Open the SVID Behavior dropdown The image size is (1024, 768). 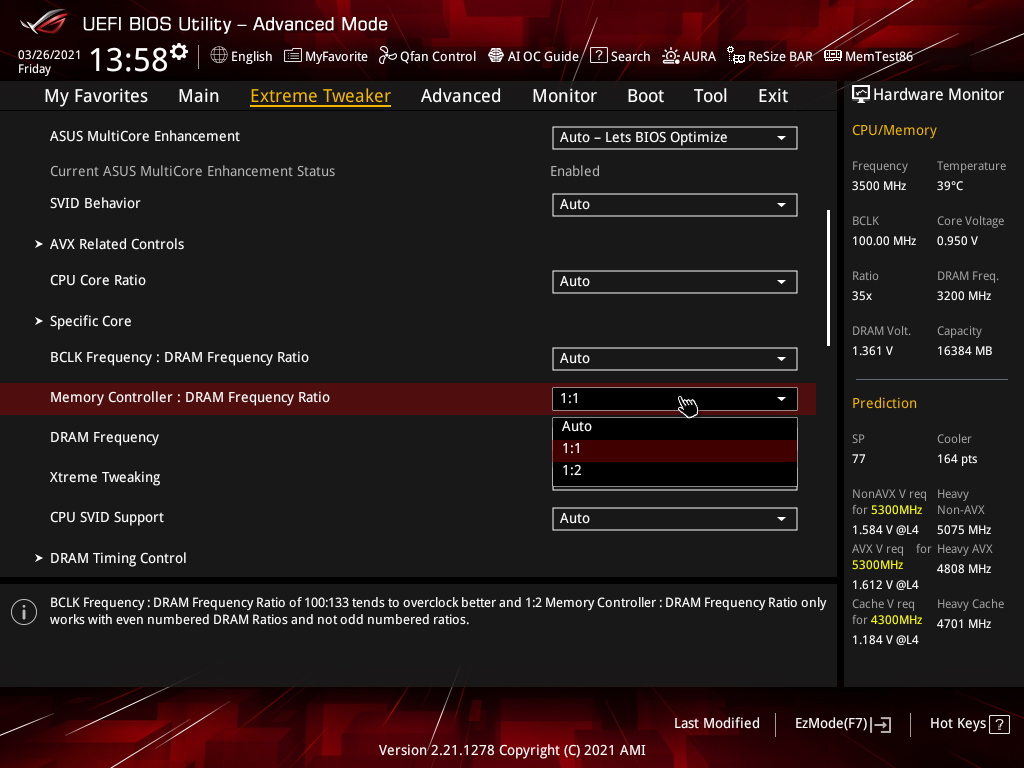[675, 204]
